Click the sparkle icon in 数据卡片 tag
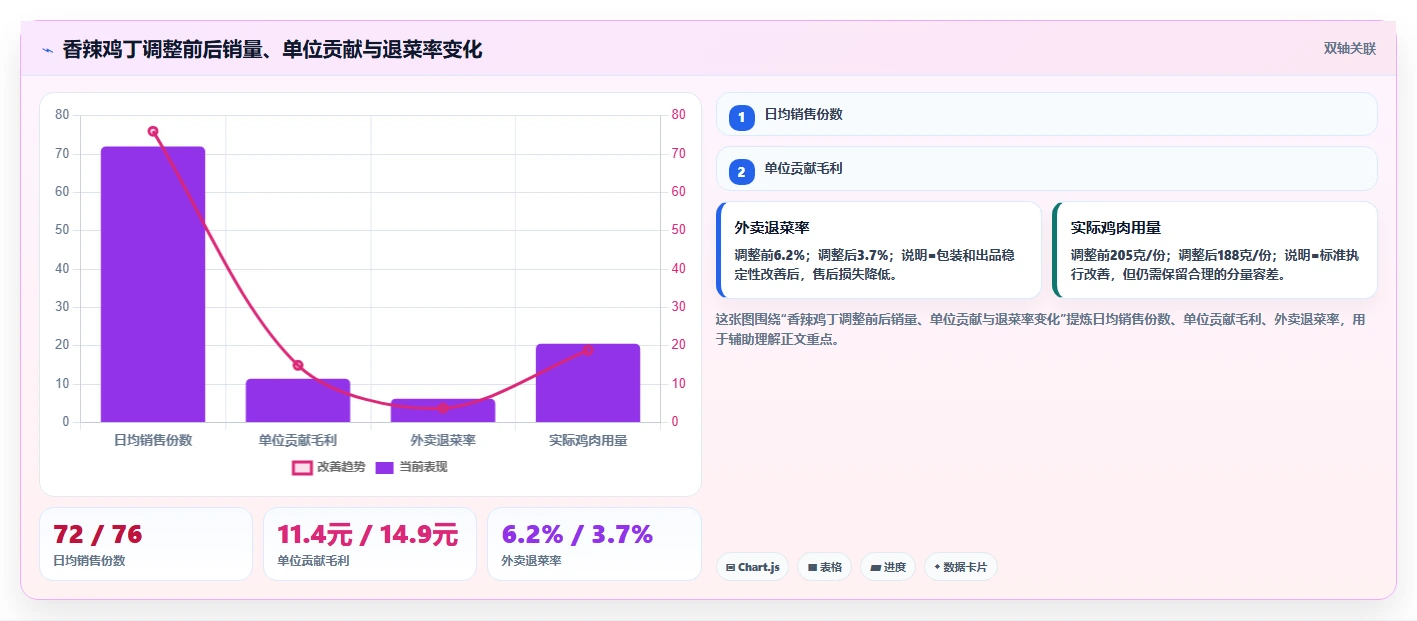This screenshot has width=1417, height=621. click(x=937, y=567)
